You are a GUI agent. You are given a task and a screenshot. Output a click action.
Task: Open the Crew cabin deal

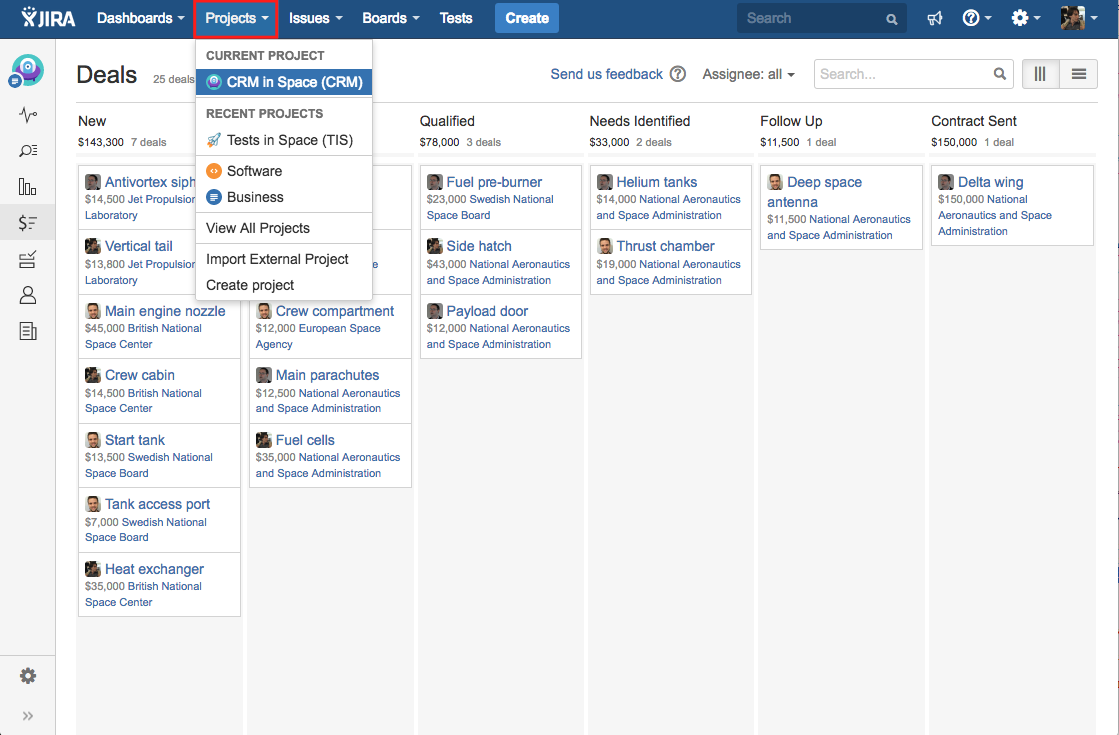tap(140, 375)
